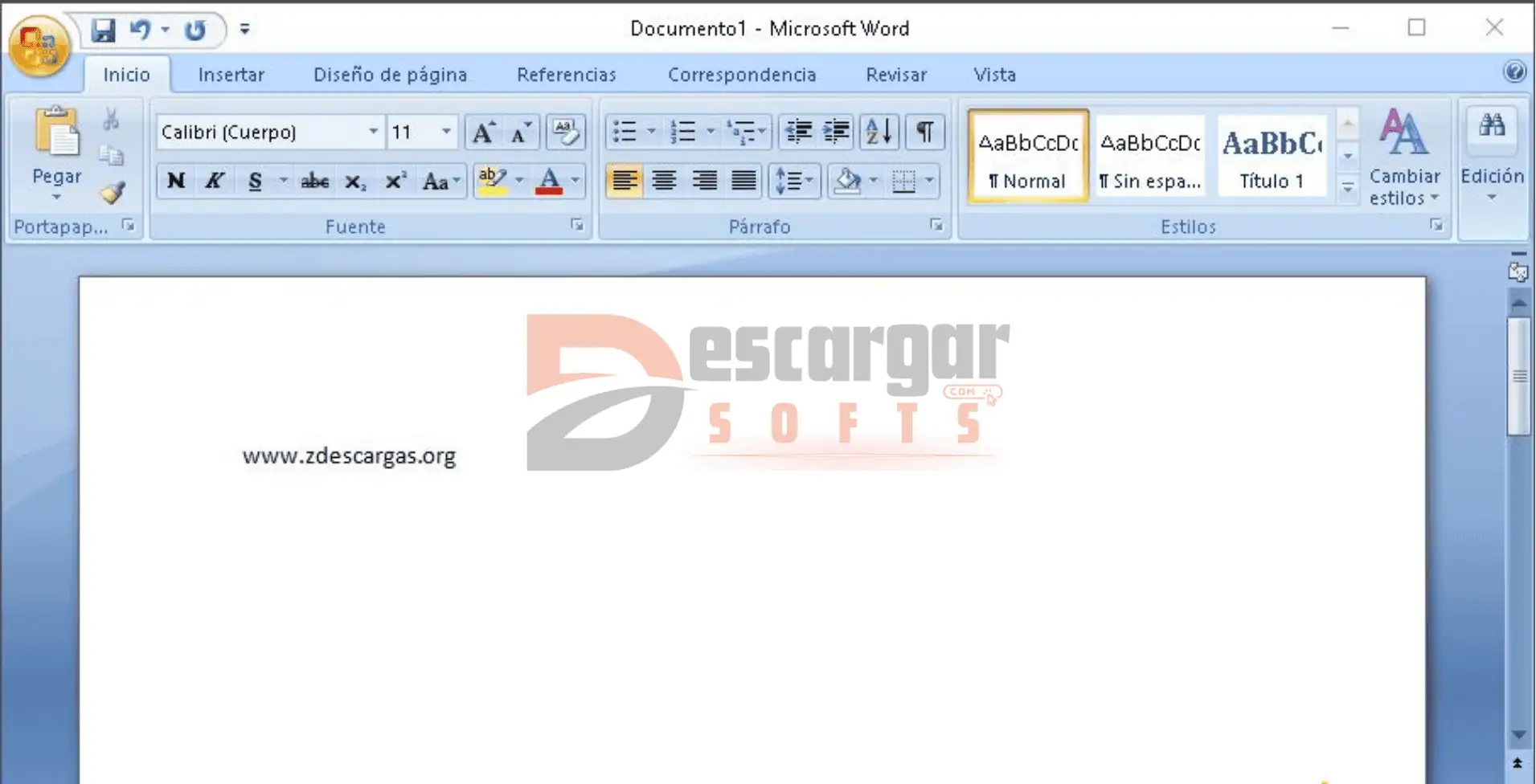1536x784 pixels.
Task: Apply the Título 1 style
Action: pyautogui.click(x=1272, y=155)
